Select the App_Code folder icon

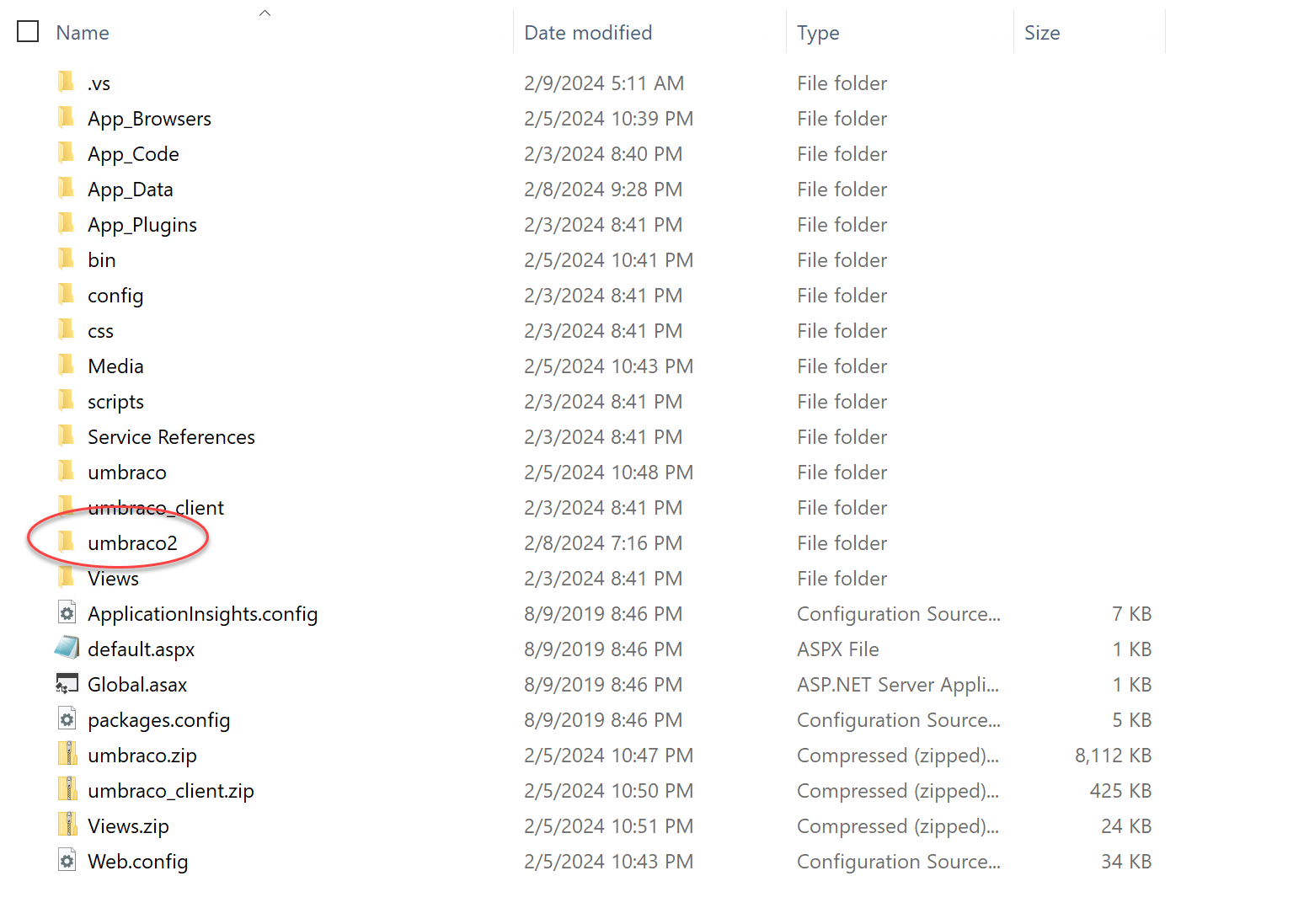[67, 152]
